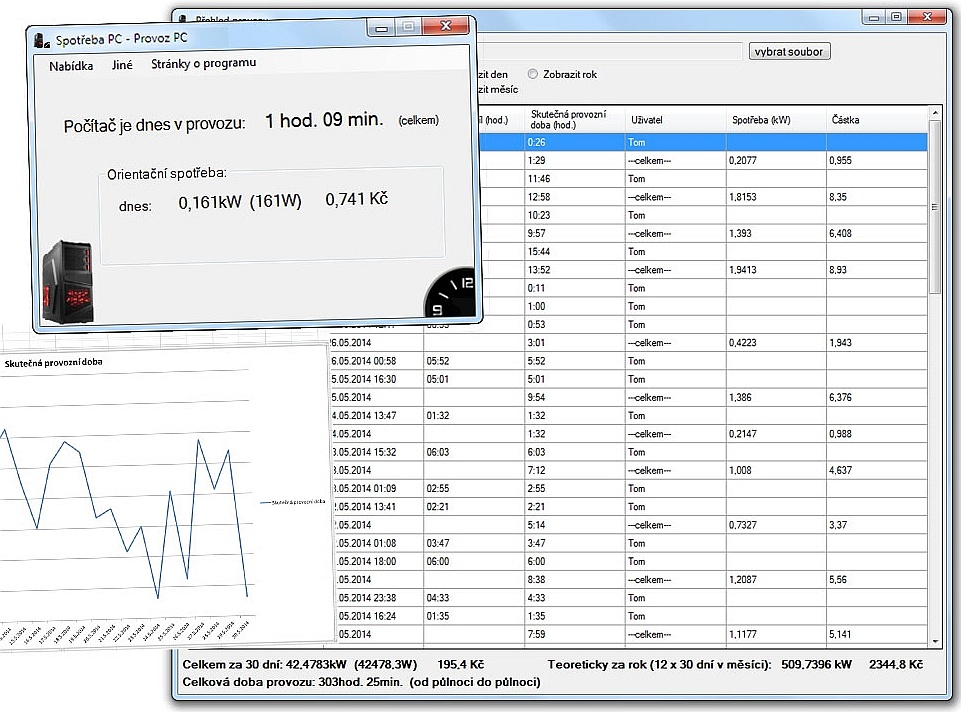Viewport: 961px width, 712px height.
Task: Click the 0,741 Kč value
Action: [357, 199]
